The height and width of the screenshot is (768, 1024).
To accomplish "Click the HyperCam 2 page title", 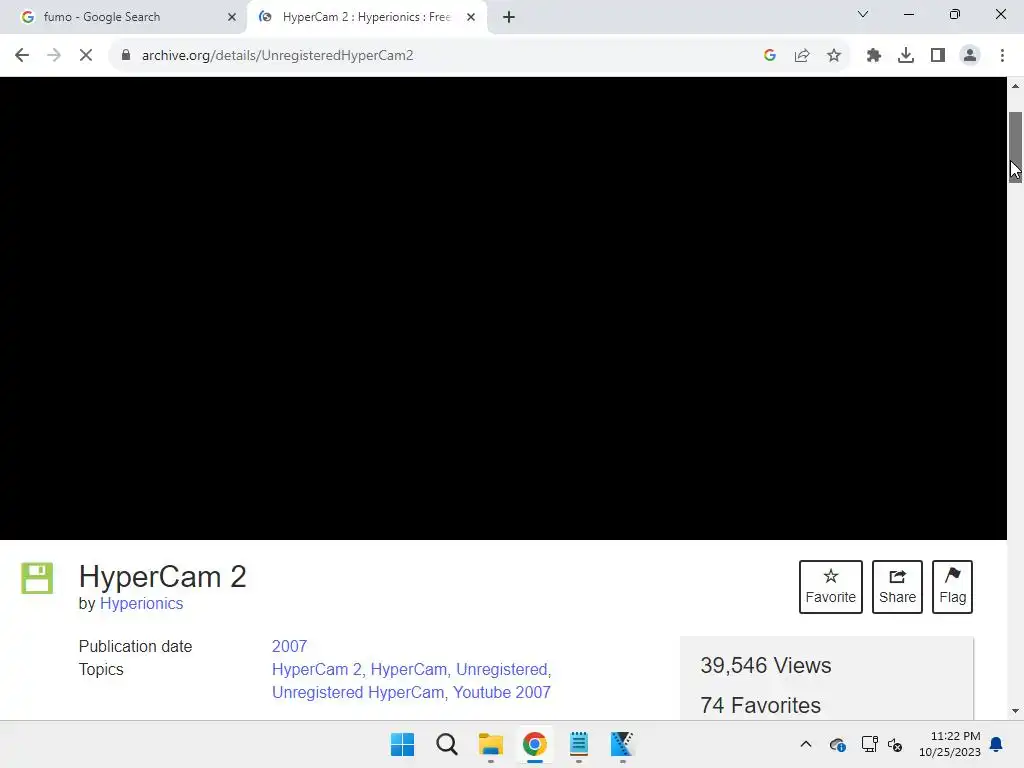I will [x=163, y=577].
